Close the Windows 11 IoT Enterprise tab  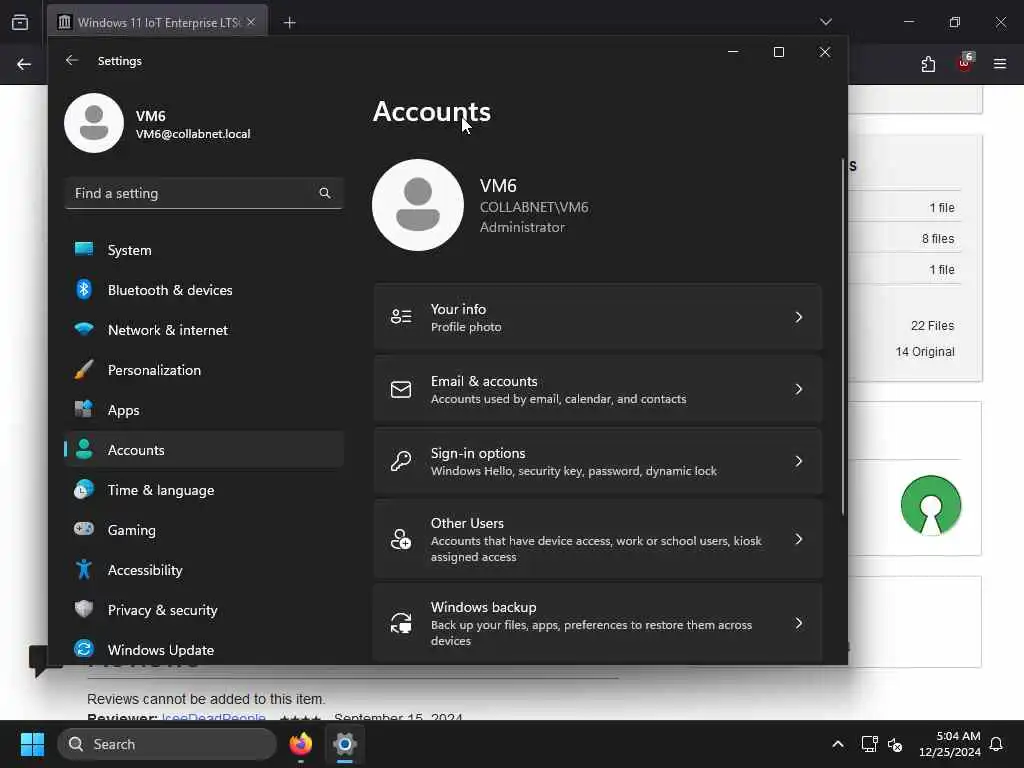click(x=251, y=22)
